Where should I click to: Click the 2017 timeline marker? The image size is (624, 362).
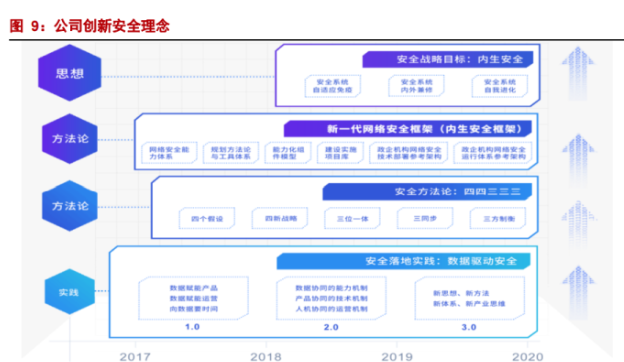click(x=135, y=356)
